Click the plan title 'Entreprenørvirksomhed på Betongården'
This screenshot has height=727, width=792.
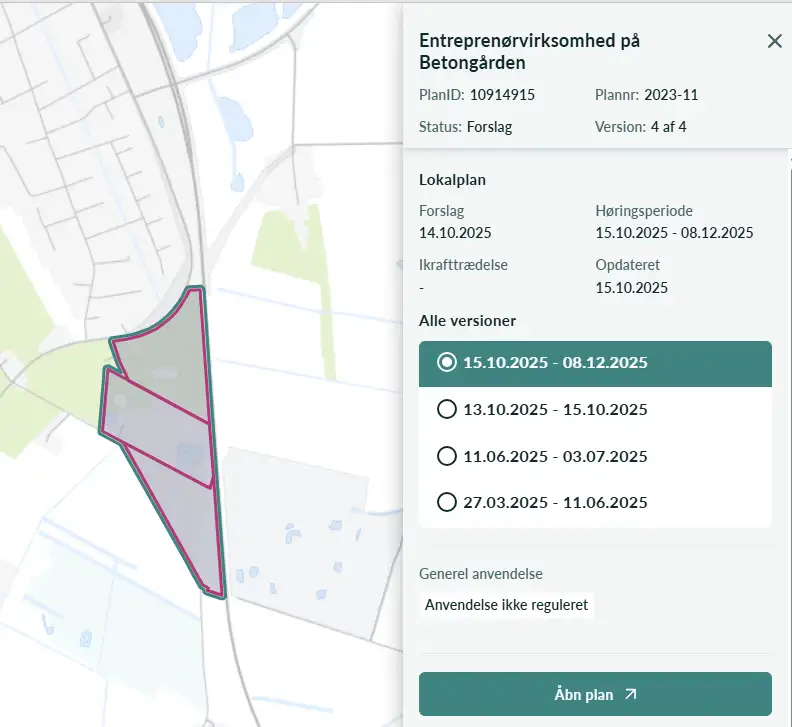pyautogui.click(x=529, y=52)
